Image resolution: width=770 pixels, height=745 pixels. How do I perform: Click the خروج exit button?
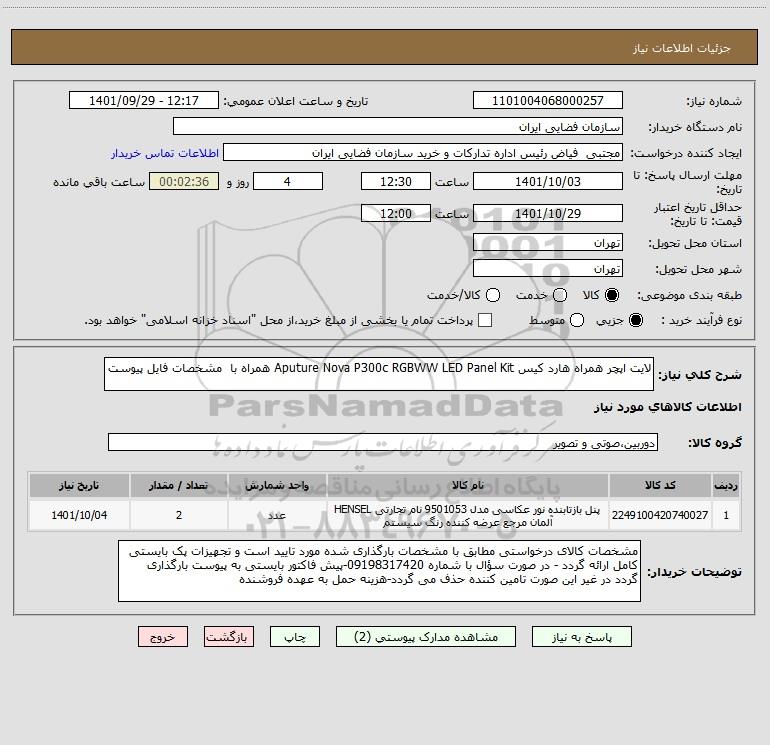point(163,637)
